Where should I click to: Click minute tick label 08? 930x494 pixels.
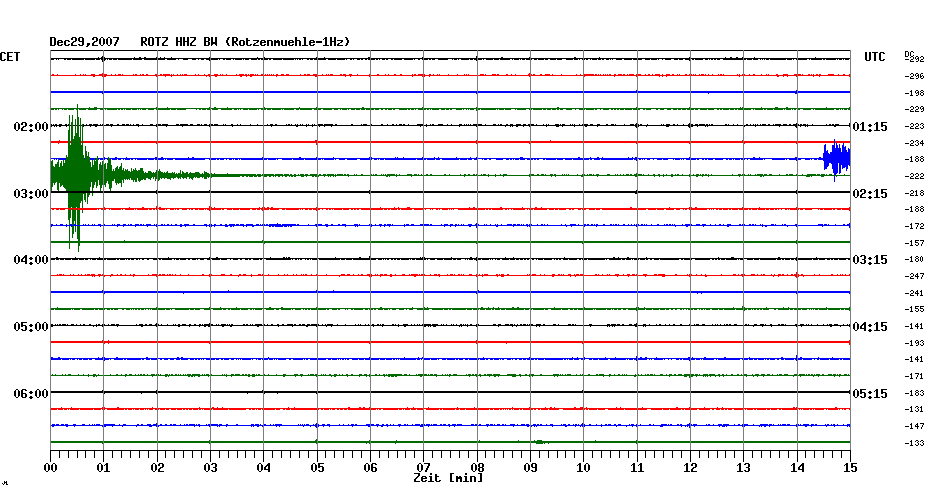coord(477,466)
